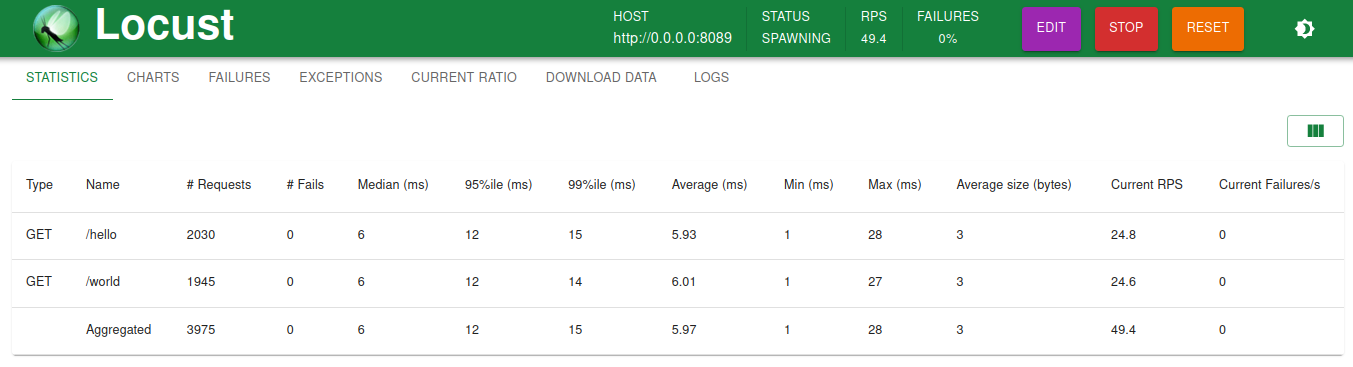Click the Current RPS column header
Screen dimensions: 1353x367
[1147, 185]
